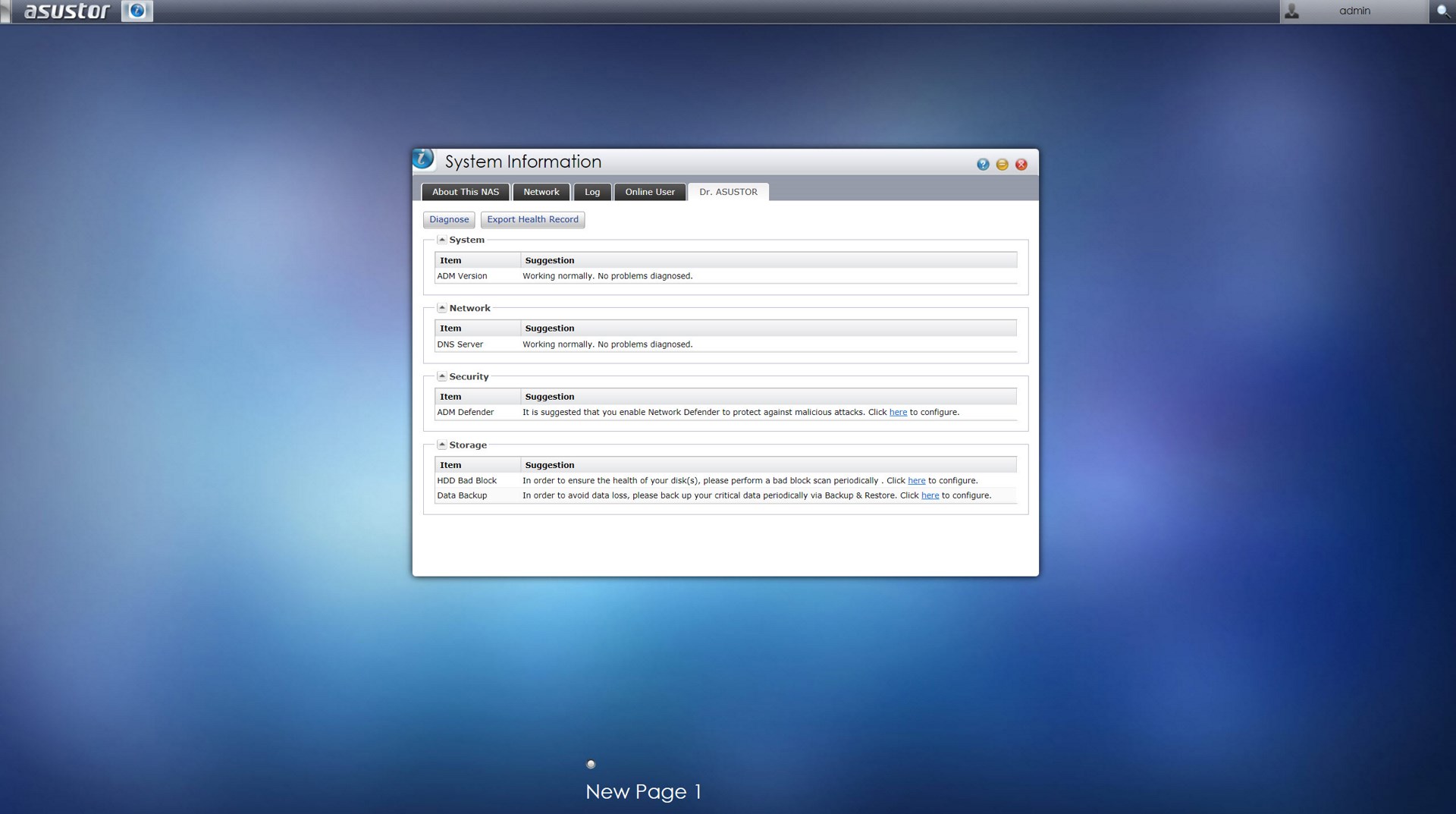Select the ADM Version row
Screen dimensions: 1456x814
(726, 276)
